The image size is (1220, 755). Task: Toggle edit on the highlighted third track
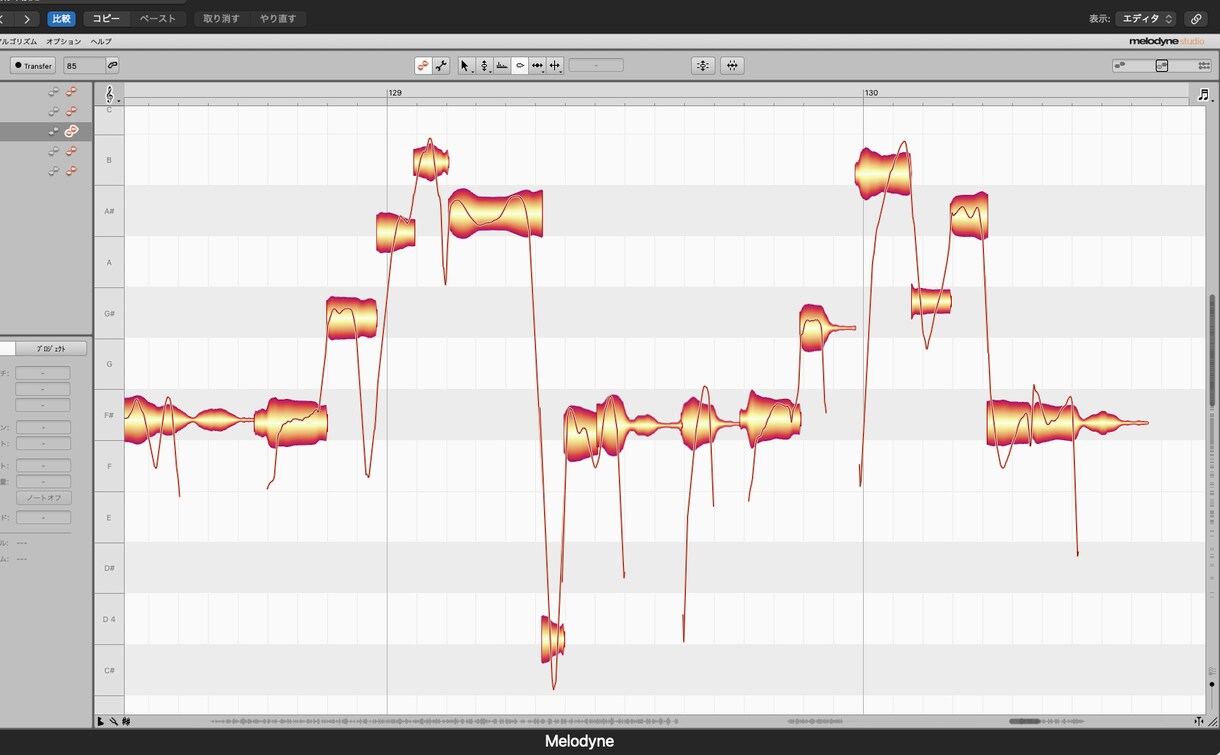click(x=71, y=131)
